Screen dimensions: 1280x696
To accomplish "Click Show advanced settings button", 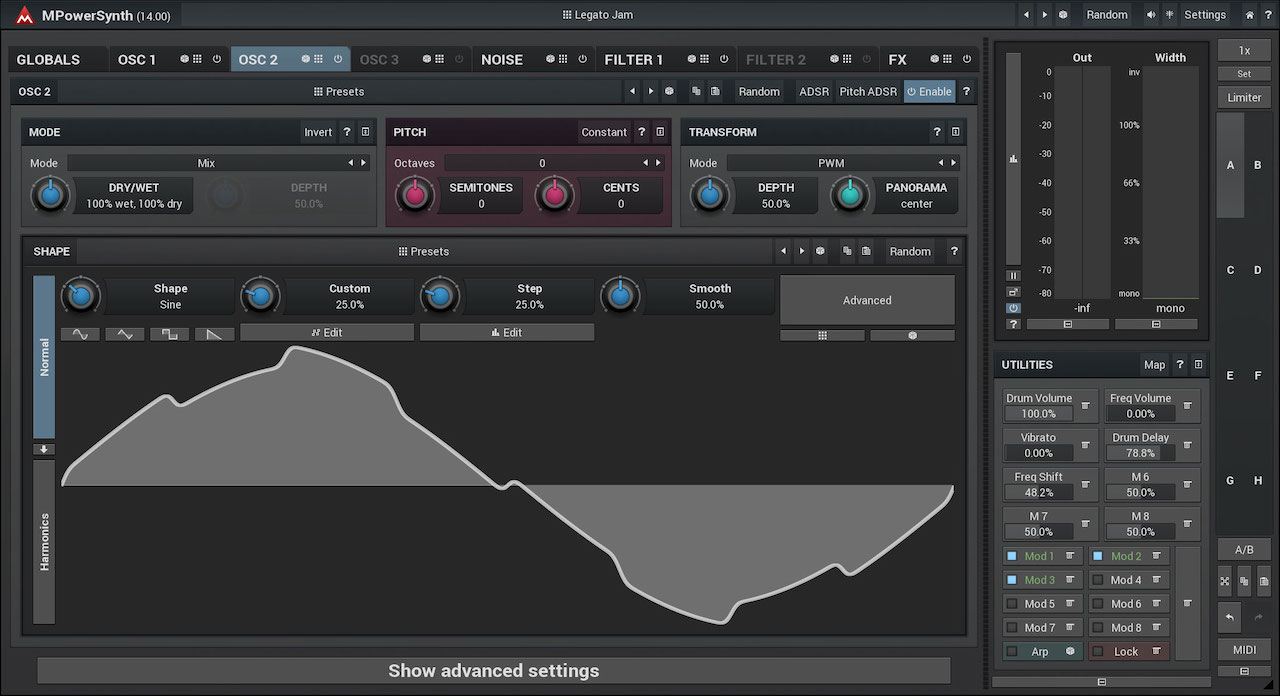I will (x=493, y=671).
